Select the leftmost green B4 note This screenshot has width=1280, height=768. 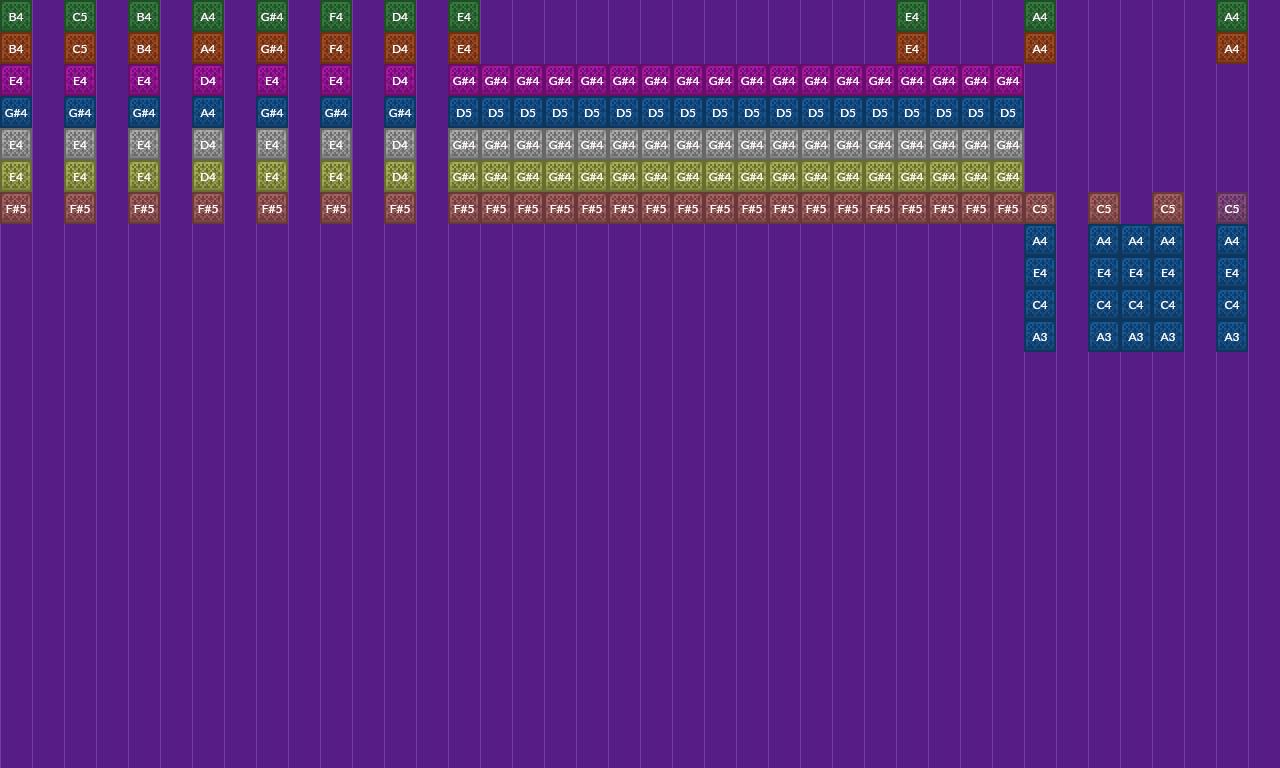[16, 16]
